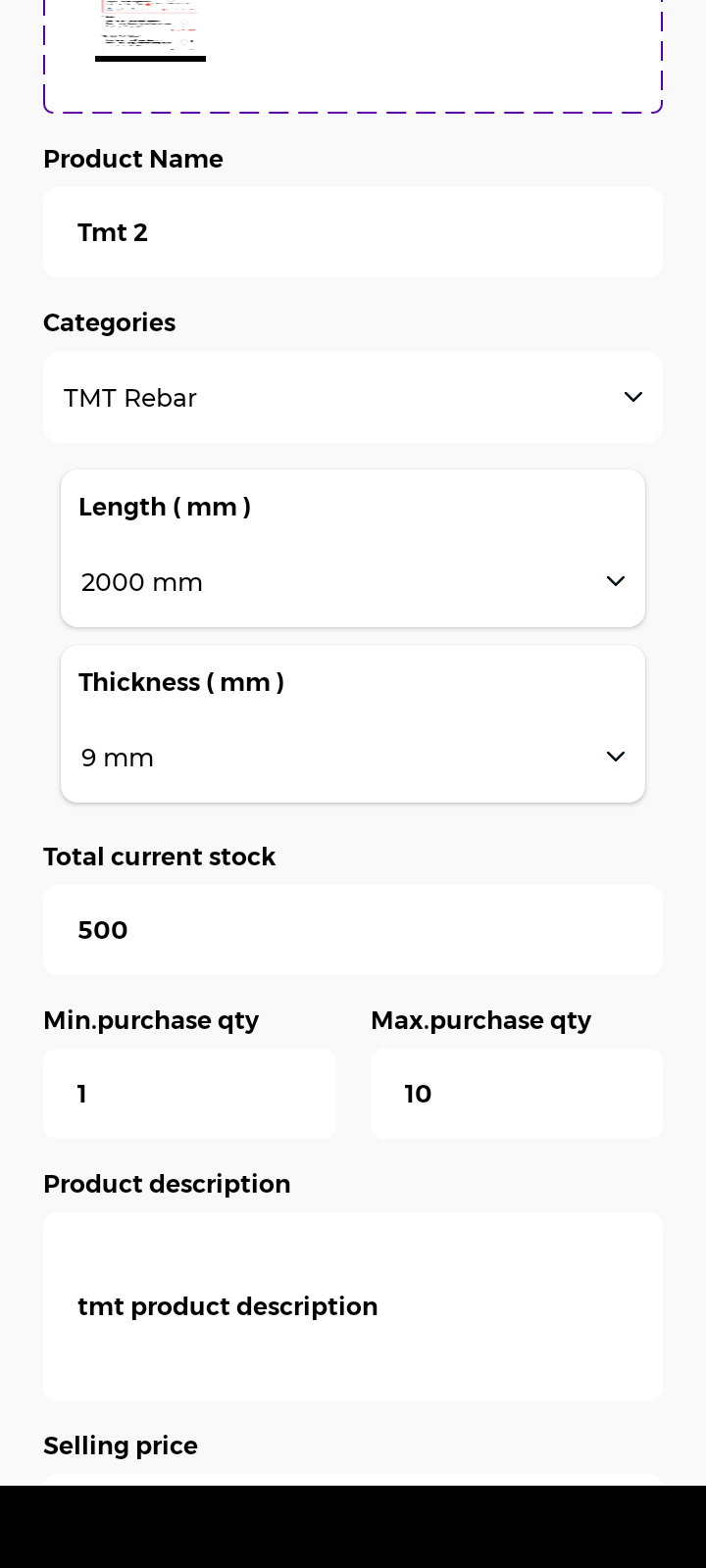The height and width of the screenshot is (1568, 706).
Task: Open the Thickness dropdown showing 9 mm
Action: 333,758
